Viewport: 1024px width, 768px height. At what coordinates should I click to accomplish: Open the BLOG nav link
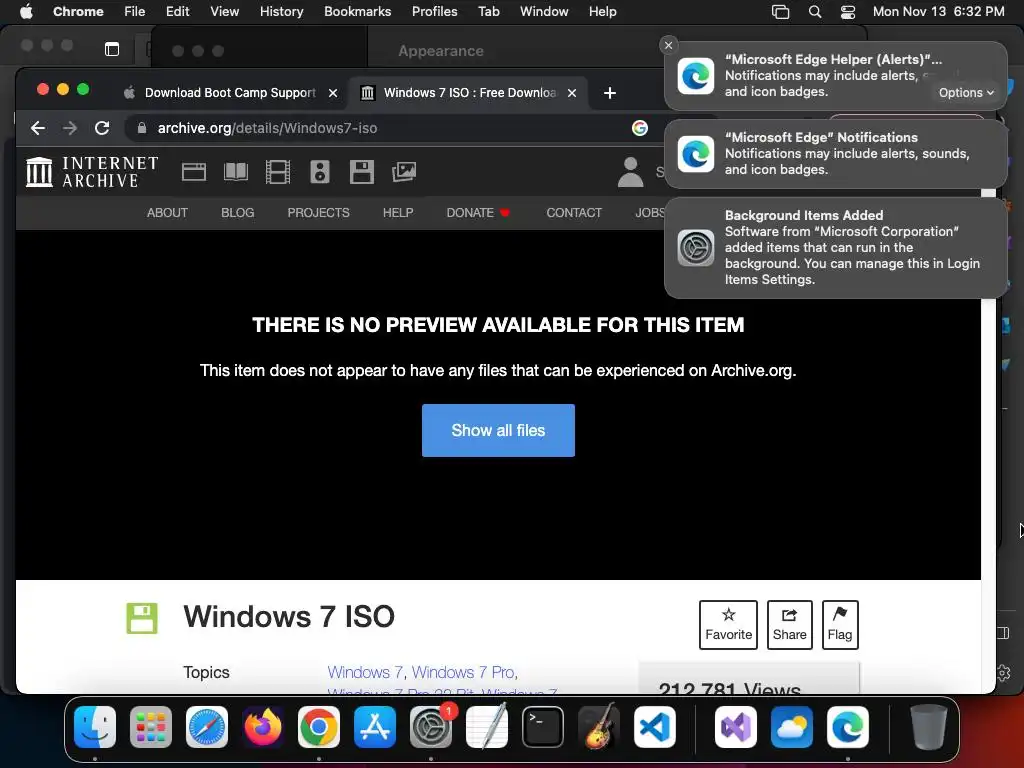[238, 213]
